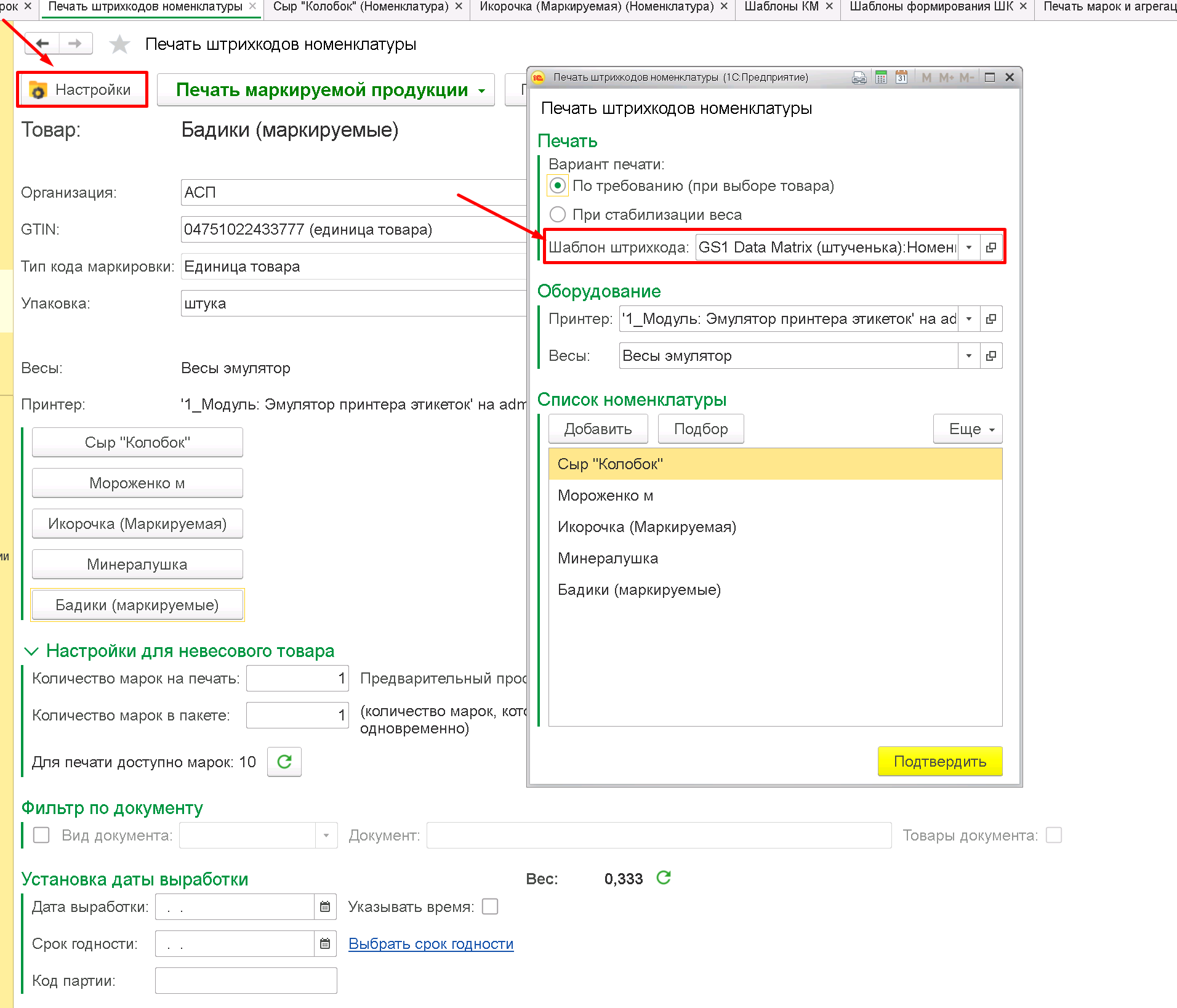Enable Указывать время checkbox
The width and height of the screenshot is (1177, 1008).
(490, 907)
